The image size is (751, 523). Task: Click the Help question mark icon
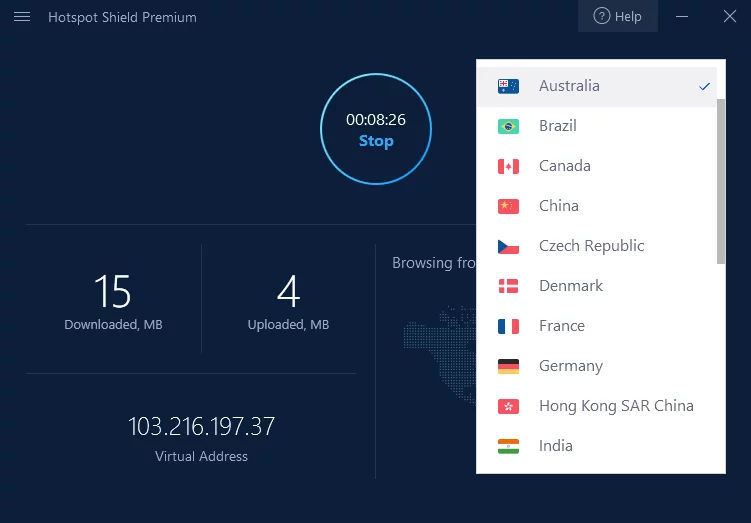point(602,16)
